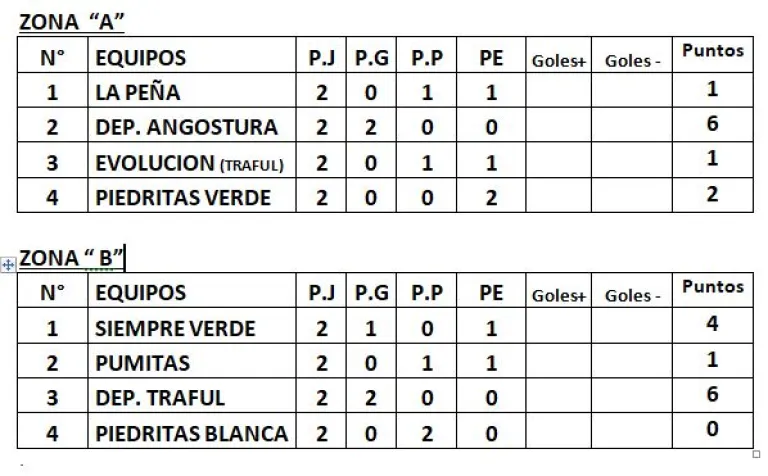The height and width of the screenshot is (476, 768).
Task: Click the table move handle beside ZONA B
Action: (x=8, y=265)
